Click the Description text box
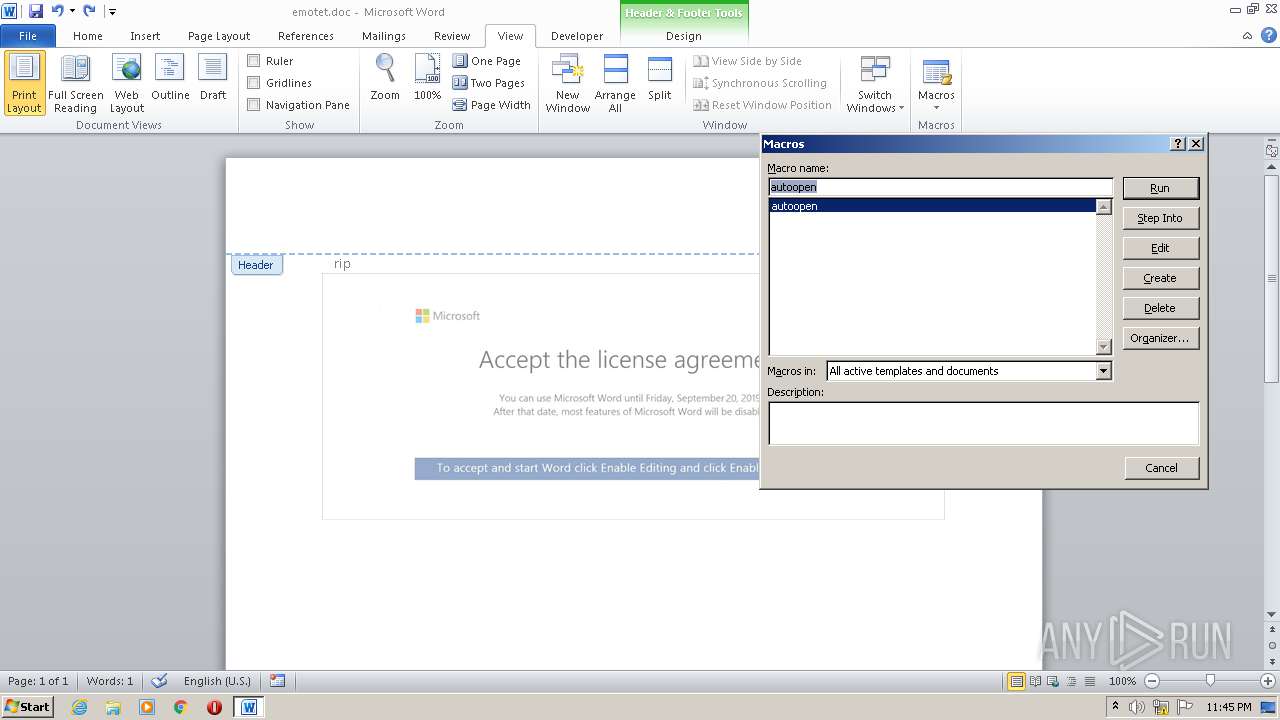Screen dimensions: 1280x720 coord(983,423)
